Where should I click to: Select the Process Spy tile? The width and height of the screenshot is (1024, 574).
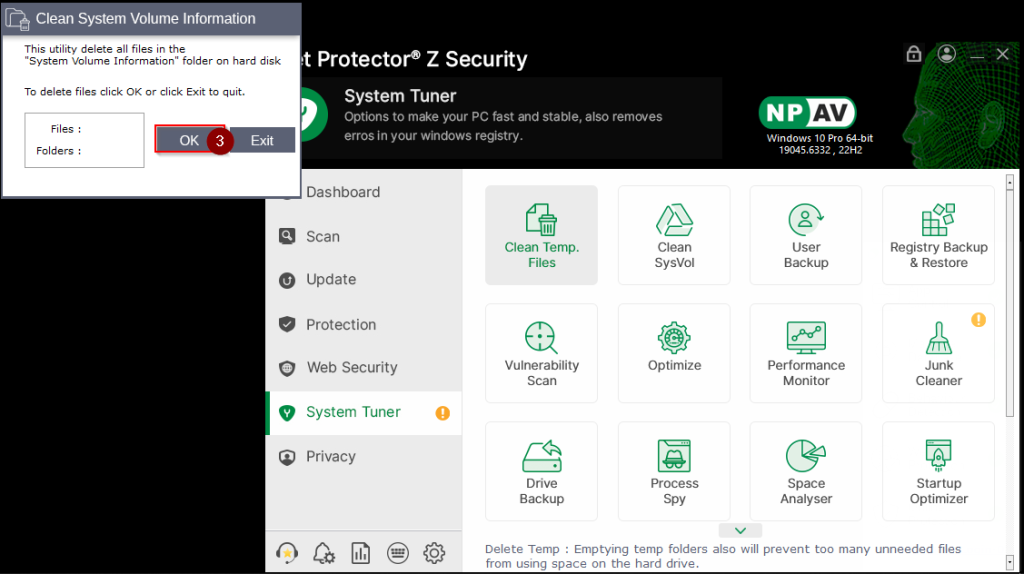tap(674, 471)
